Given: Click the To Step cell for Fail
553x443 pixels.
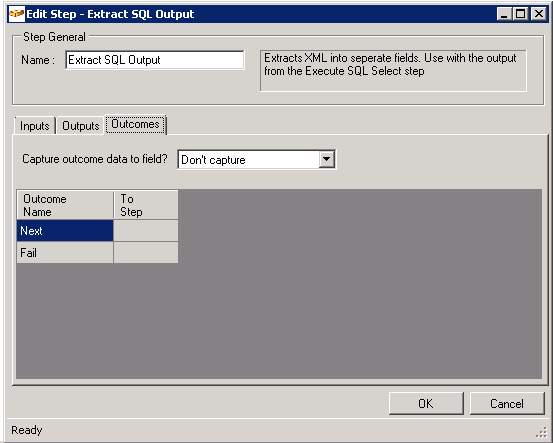Looking at the screenshot, I should click(x=146, y=253).
